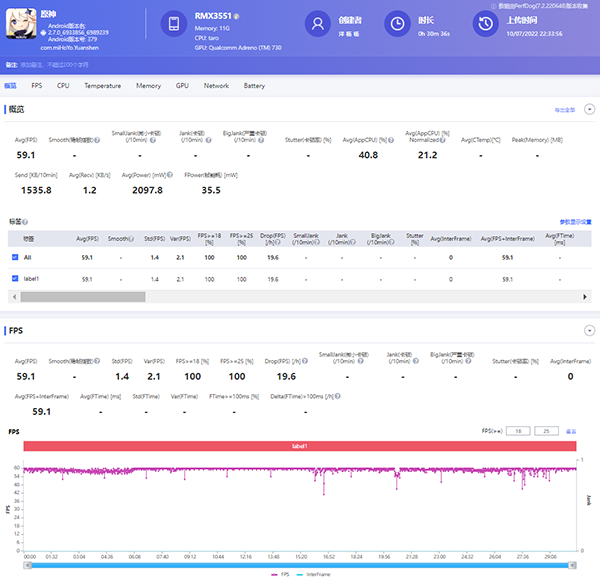The width and height of the screenshot is (600, 584).
Task: Click the help icon next to RMX3551
Action: (237, 17)
